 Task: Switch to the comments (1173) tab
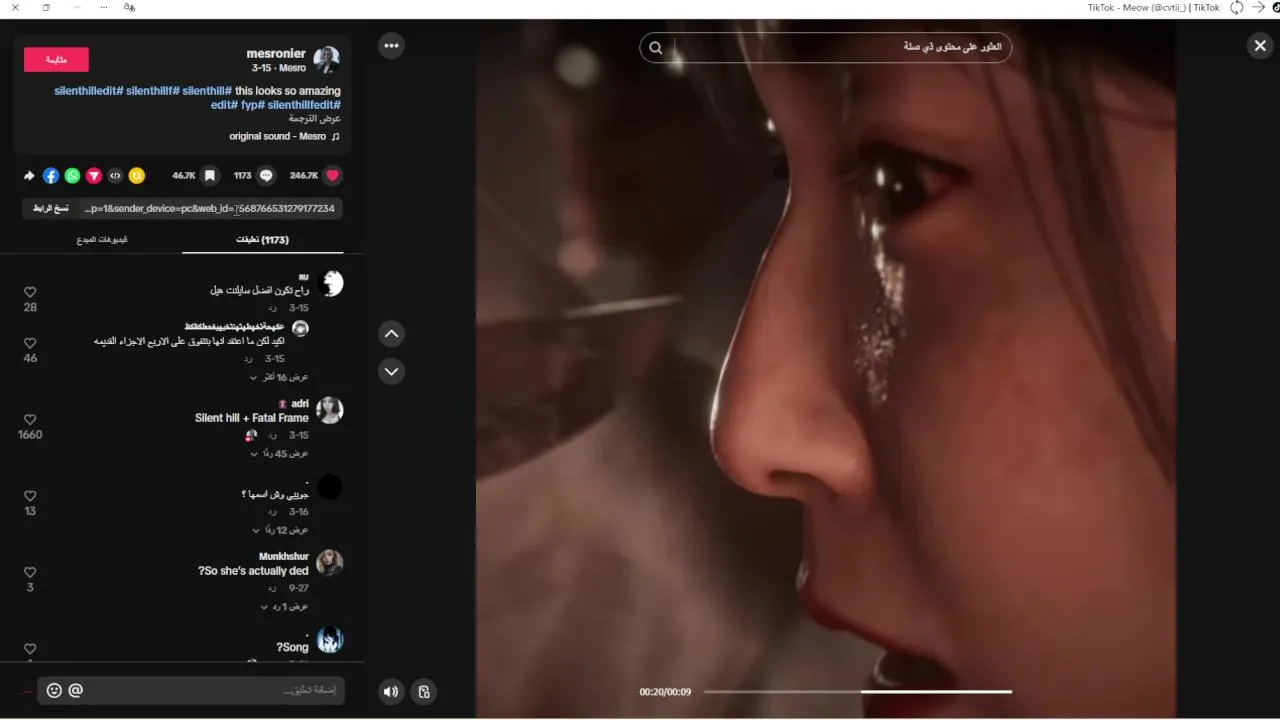coord(263,240)
